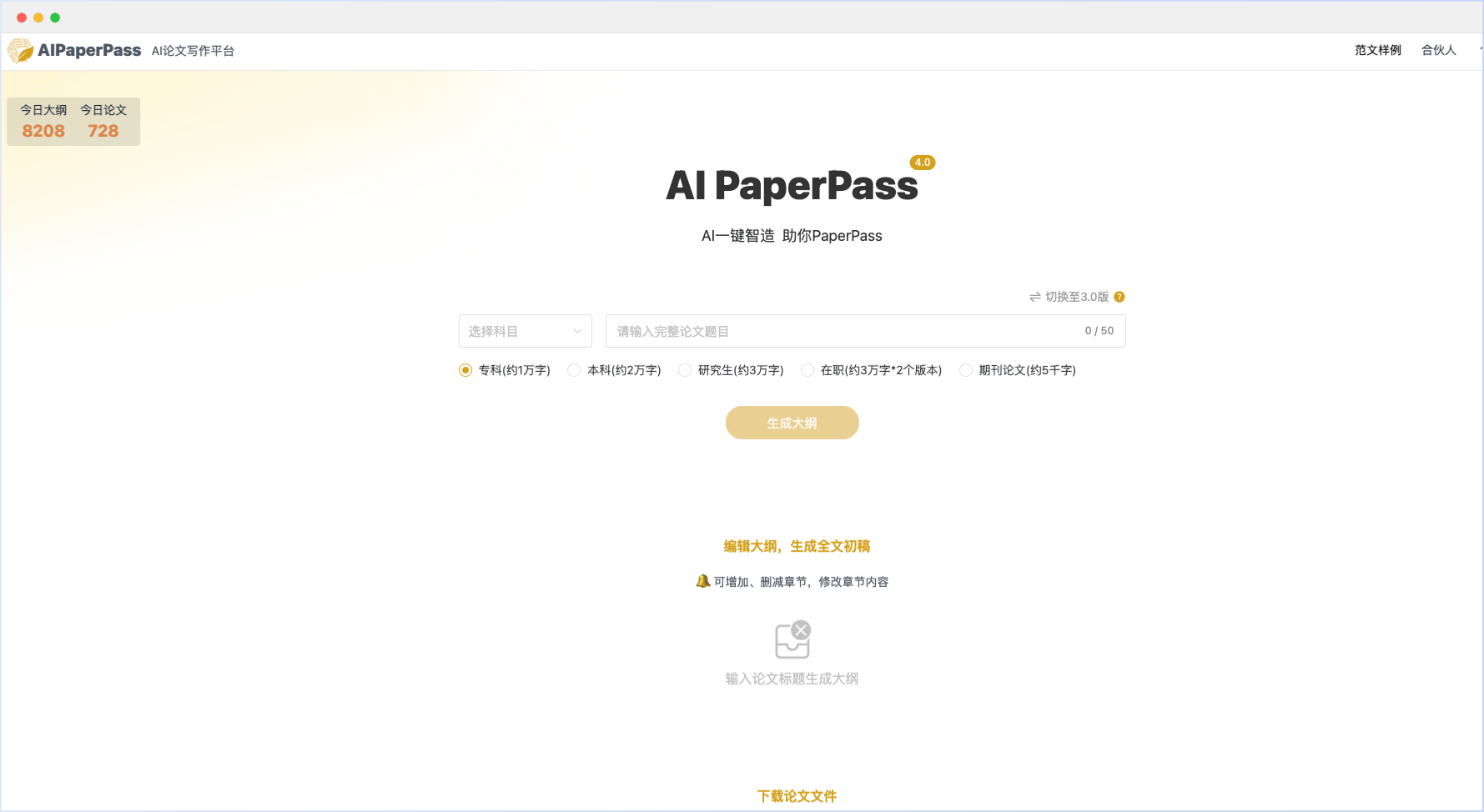Open the 合伙人 menu item
The width and height of the screenshot is (1484, 812).
(1438, 50)
